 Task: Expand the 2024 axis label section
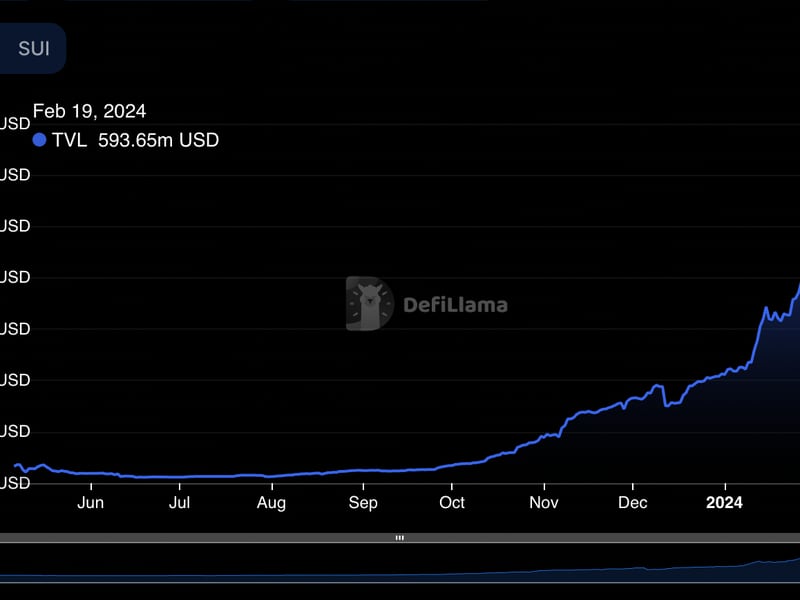click(x=724, y=503)
